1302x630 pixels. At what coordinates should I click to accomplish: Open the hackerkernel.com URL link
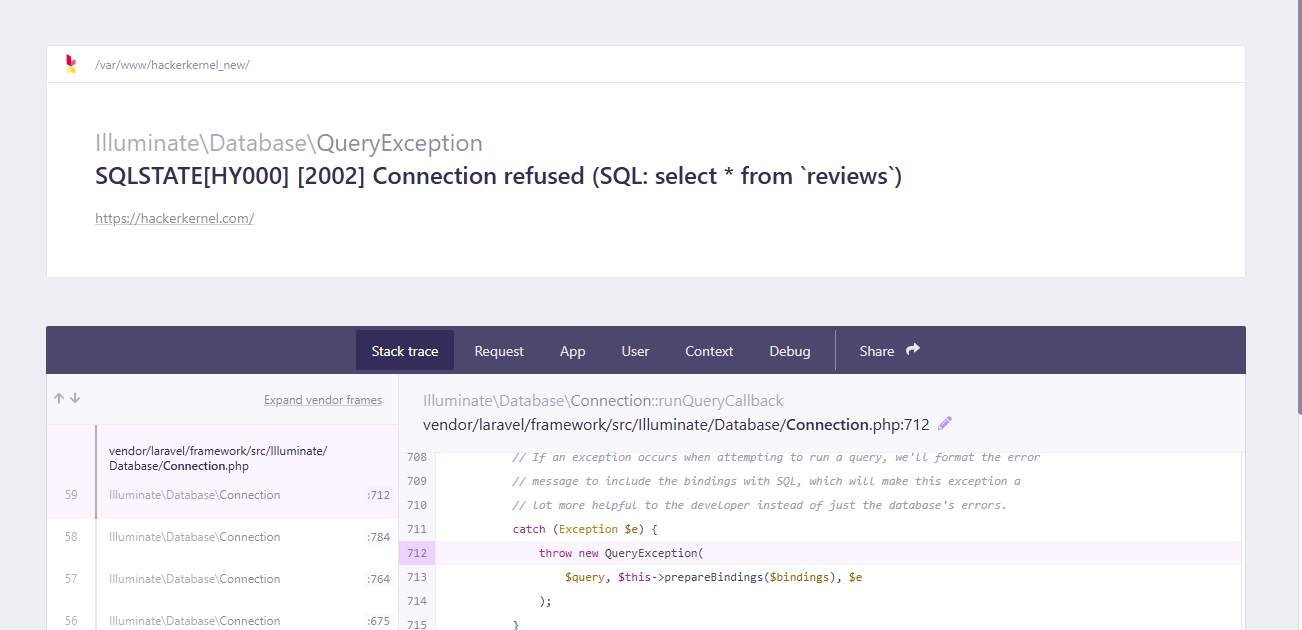pyautogui.click(x=174, y=218)
